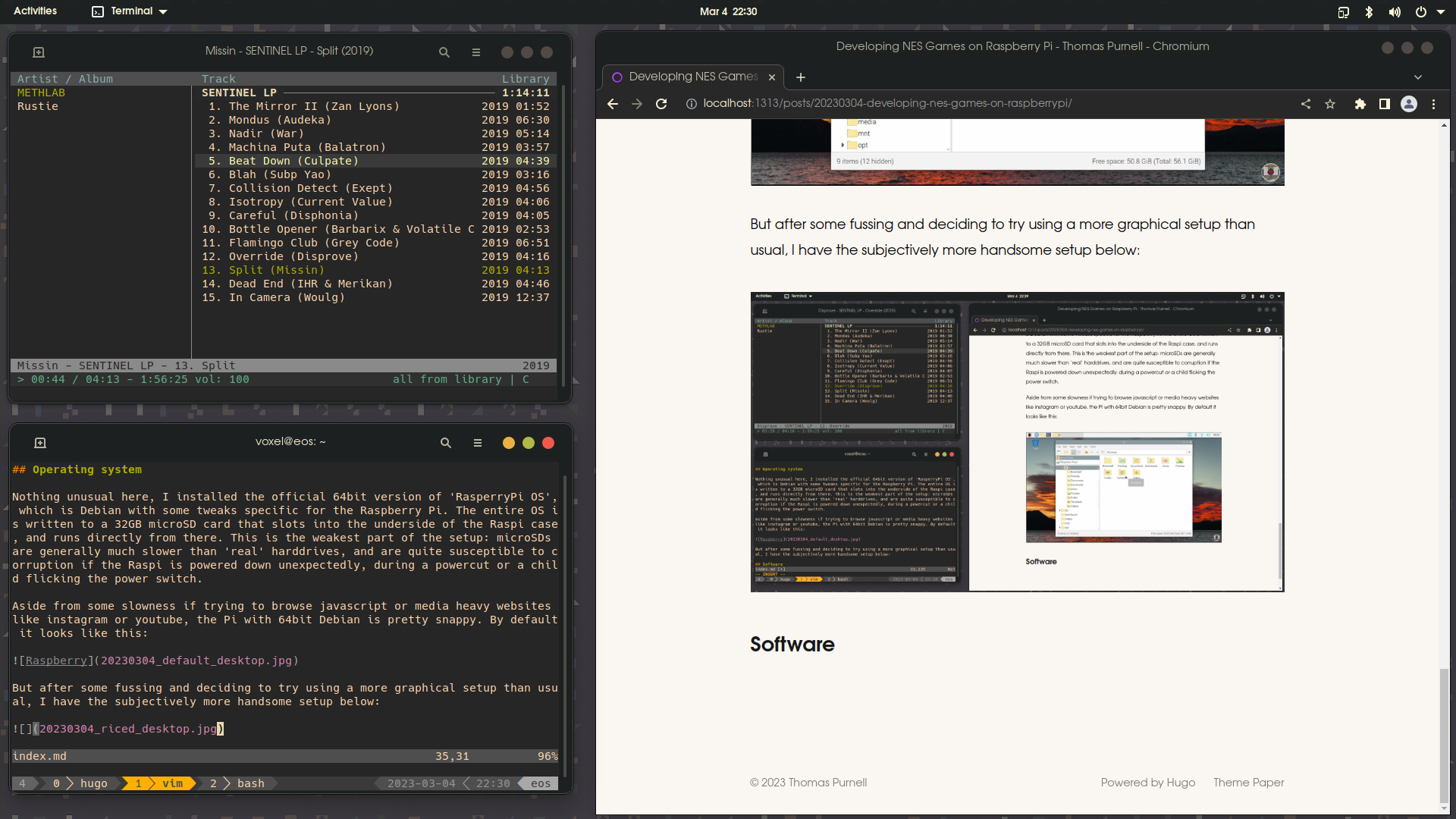Viewport: 1456px width, 819px height.
Task: Select track 14 Dead End
Action: pyautogui.click(x=375, y=284)
